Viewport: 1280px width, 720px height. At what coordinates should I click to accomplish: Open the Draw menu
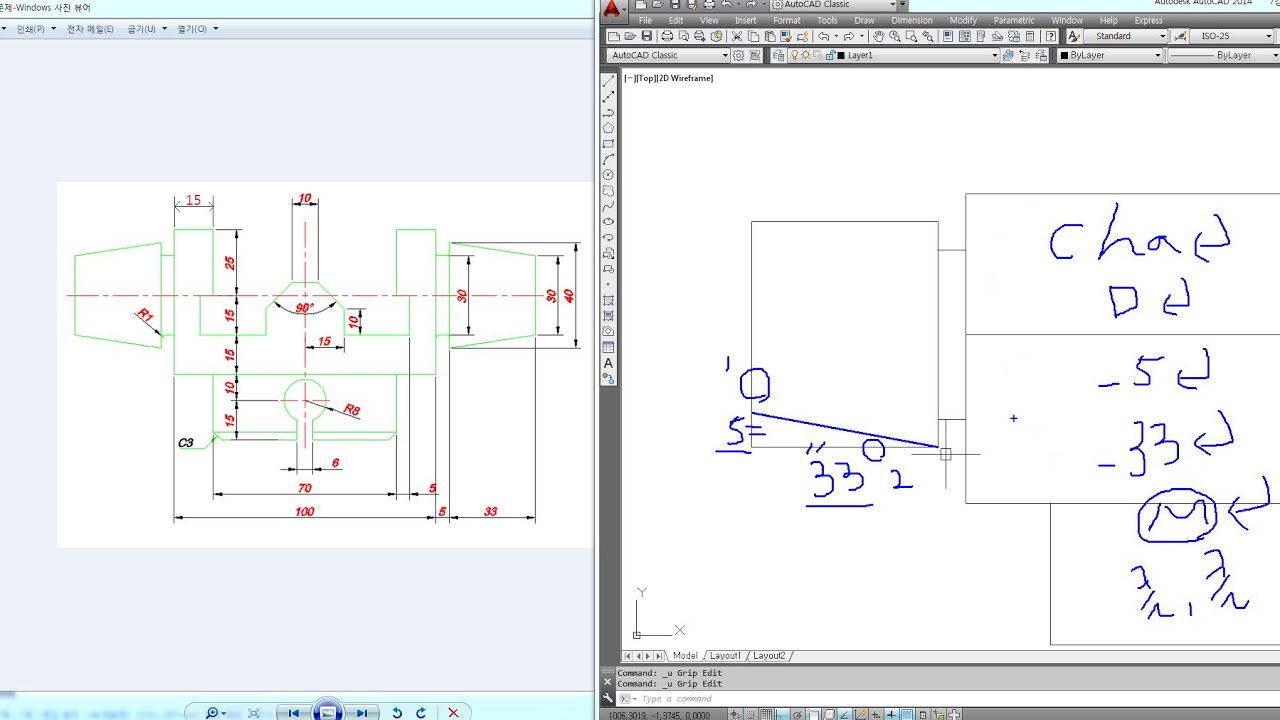[864, 20]
